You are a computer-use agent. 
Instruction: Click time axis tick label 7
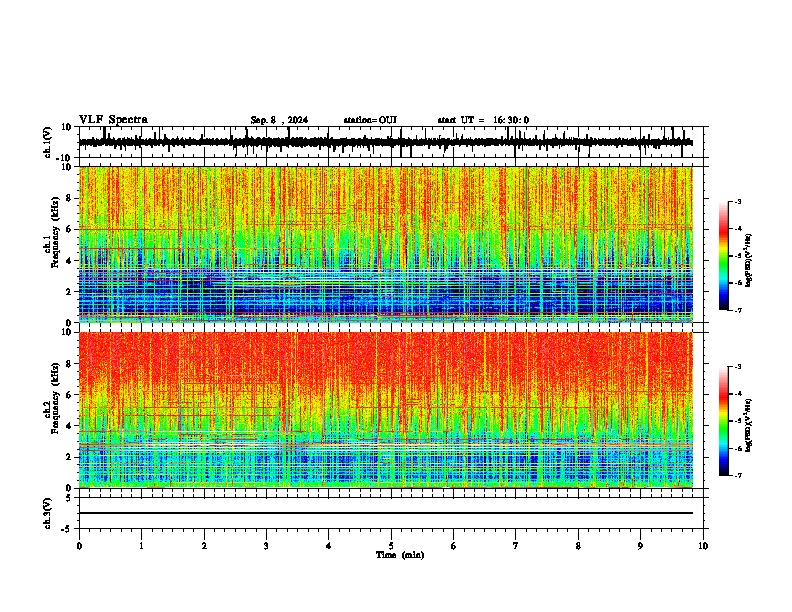click(x=516, y=546)
